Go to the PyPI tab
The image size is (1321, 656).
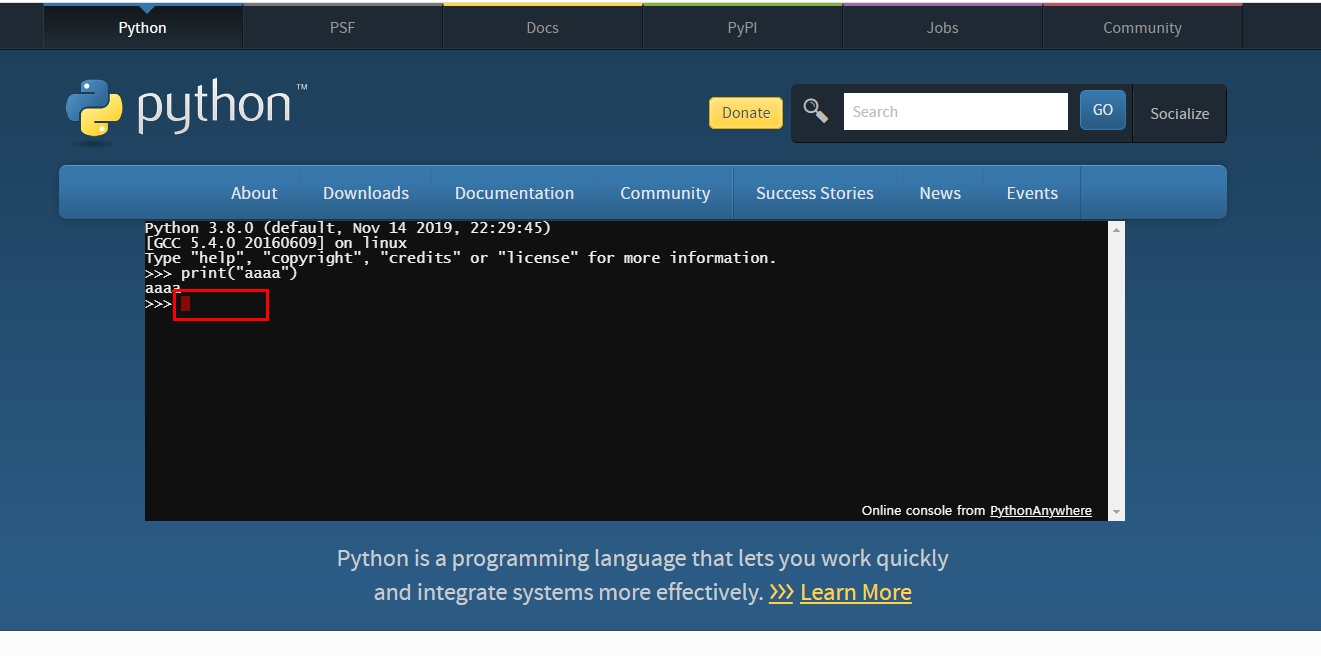tap(743, 27)
